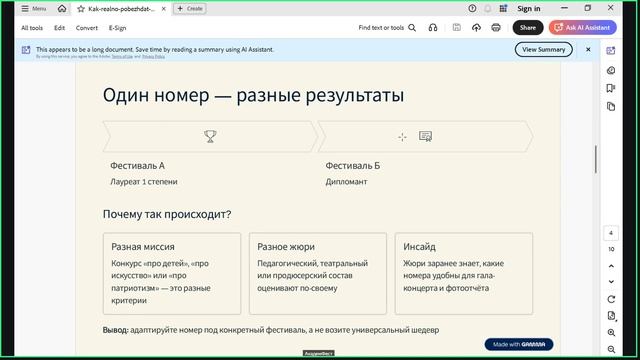The height and width of the screenshot is (360, 640).
Task: Click the current page number 4 box
Action: point(611,233)
